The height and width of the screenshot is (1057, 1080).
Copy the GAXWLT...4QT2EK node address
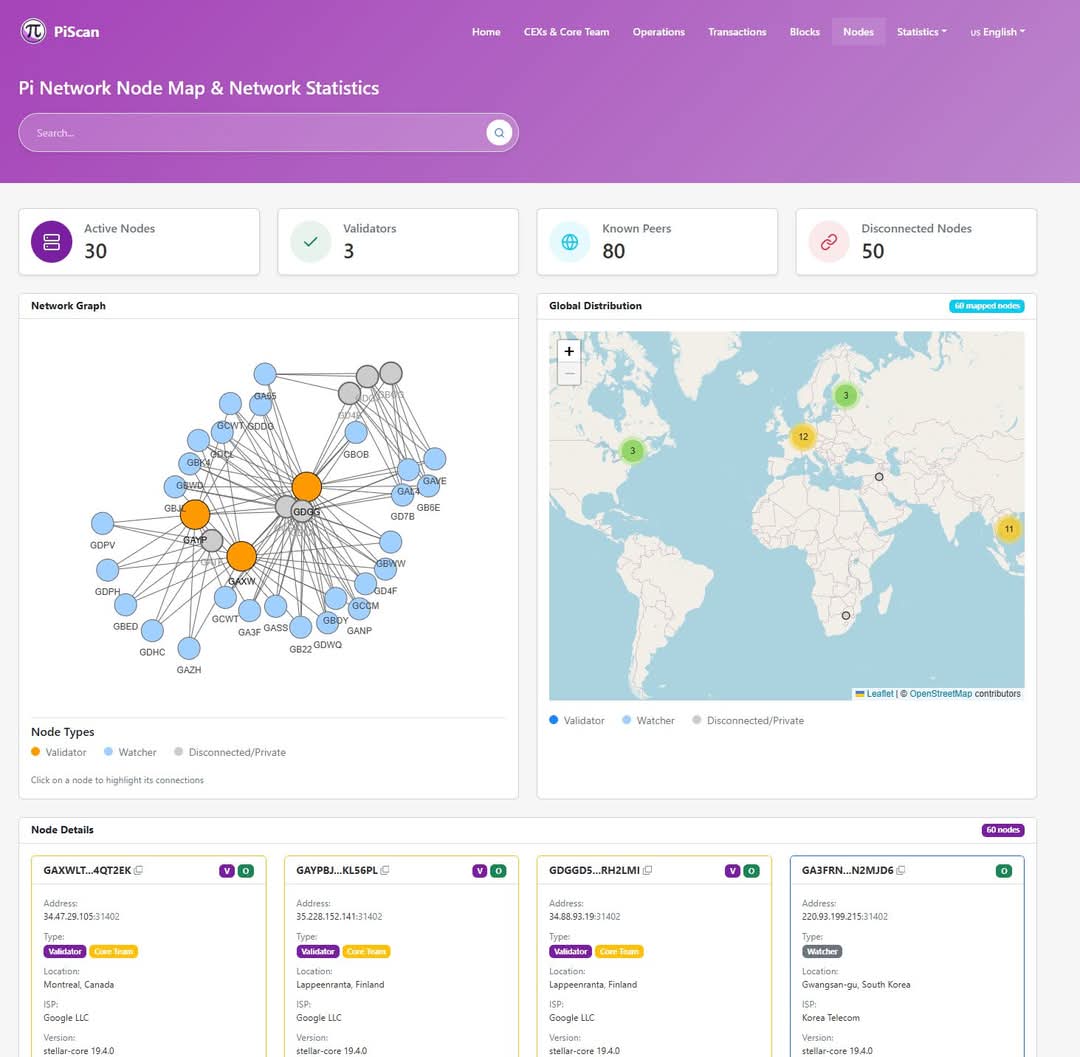point(138,870)
